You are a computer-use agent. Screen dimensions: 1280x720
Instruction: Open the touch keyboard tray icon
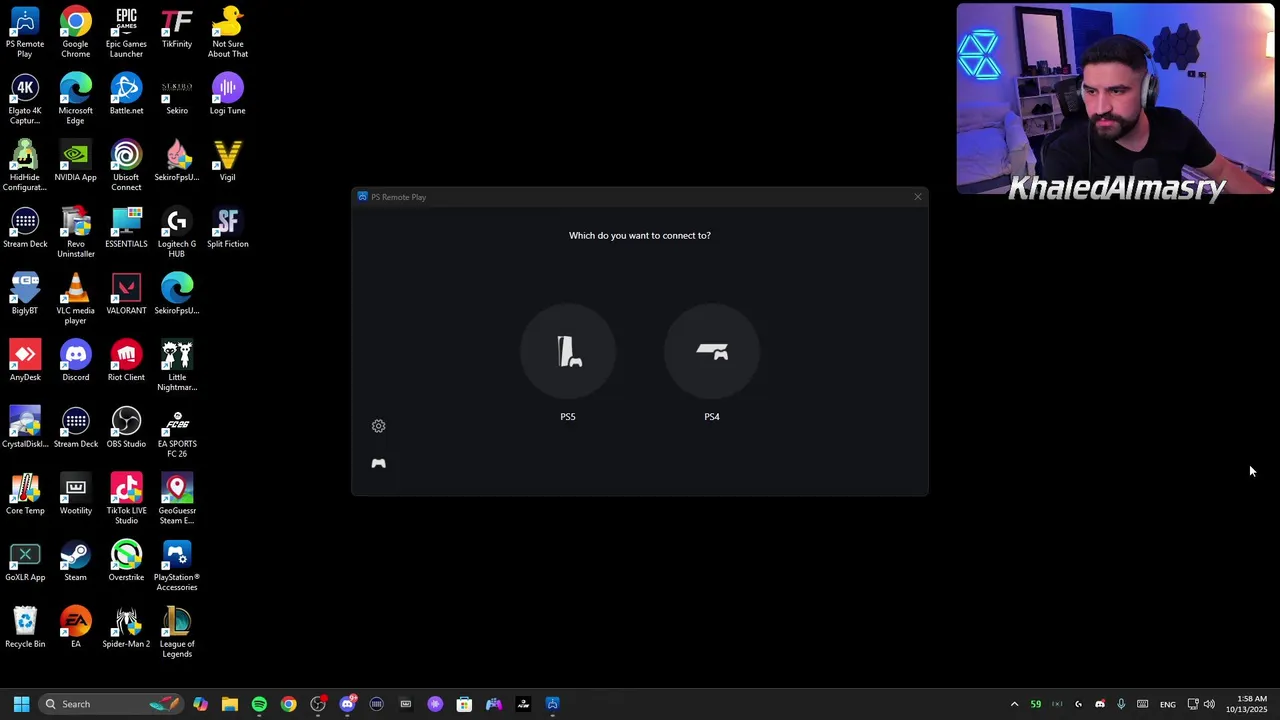coord(1142,704)
